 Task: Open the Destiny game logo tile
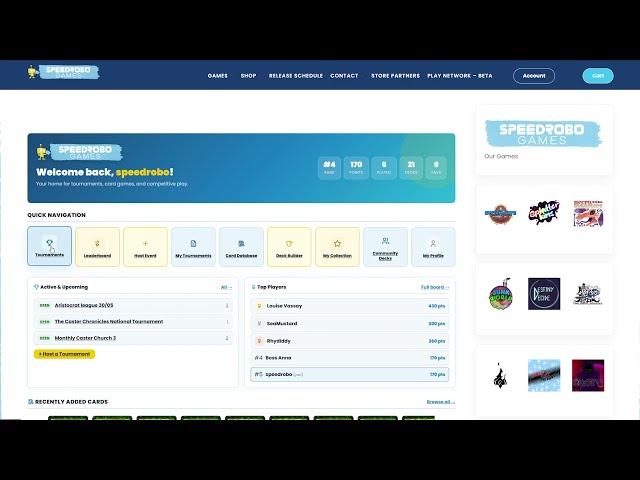pyautogui.click(x=544, y=294)
